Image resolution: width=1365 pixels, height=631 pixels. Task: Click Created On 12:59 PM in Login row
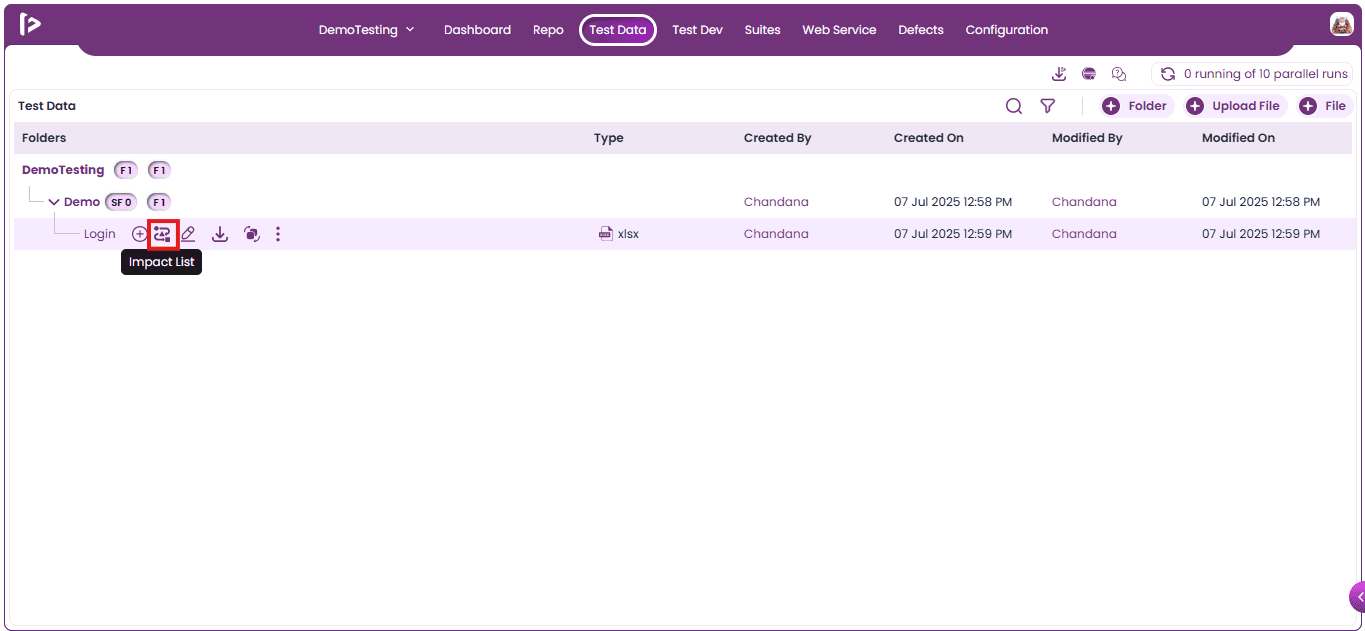tap(953, 234)
